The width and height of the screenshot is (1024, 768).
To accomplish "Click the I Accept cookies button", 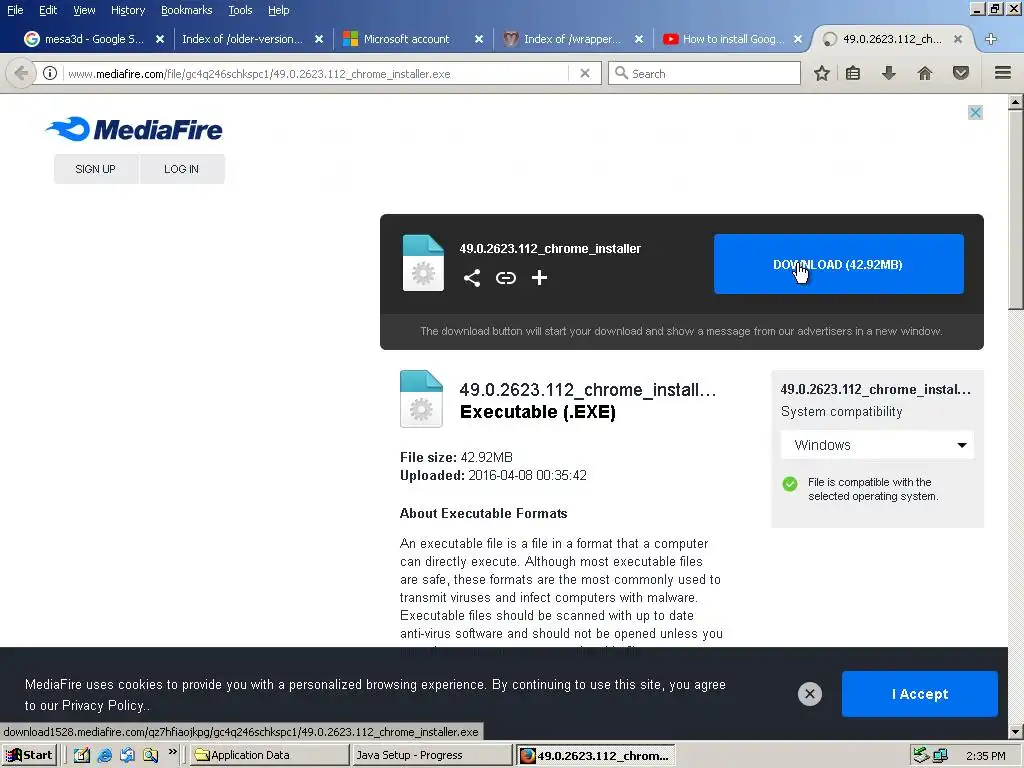I will 920,694.
